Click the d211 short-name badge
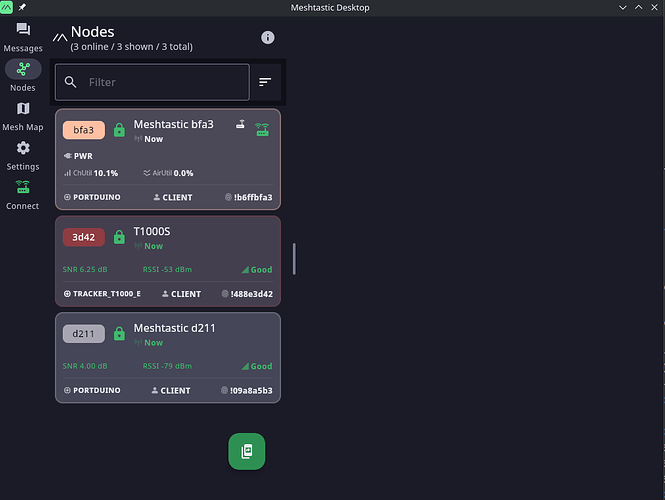Viewport: 665px width, 500px height. (x=84, y=334)
